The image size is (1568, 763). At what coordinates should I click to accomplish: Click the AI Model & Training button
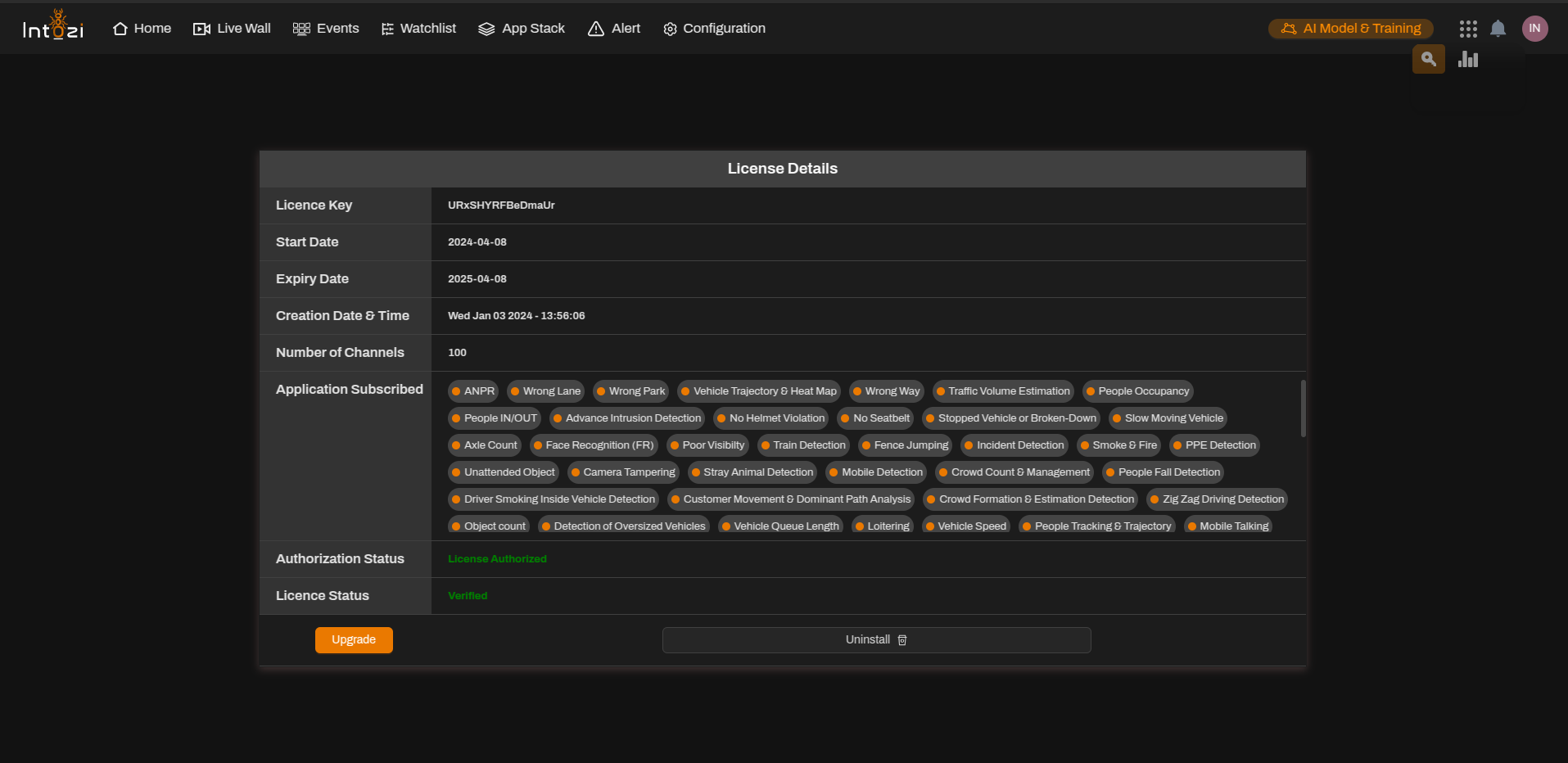click(1350, 29)
